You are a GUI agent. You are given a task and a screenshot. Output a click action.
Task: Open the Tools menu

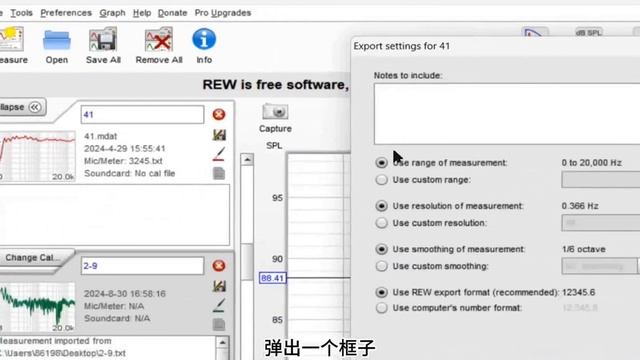[21, 13]
